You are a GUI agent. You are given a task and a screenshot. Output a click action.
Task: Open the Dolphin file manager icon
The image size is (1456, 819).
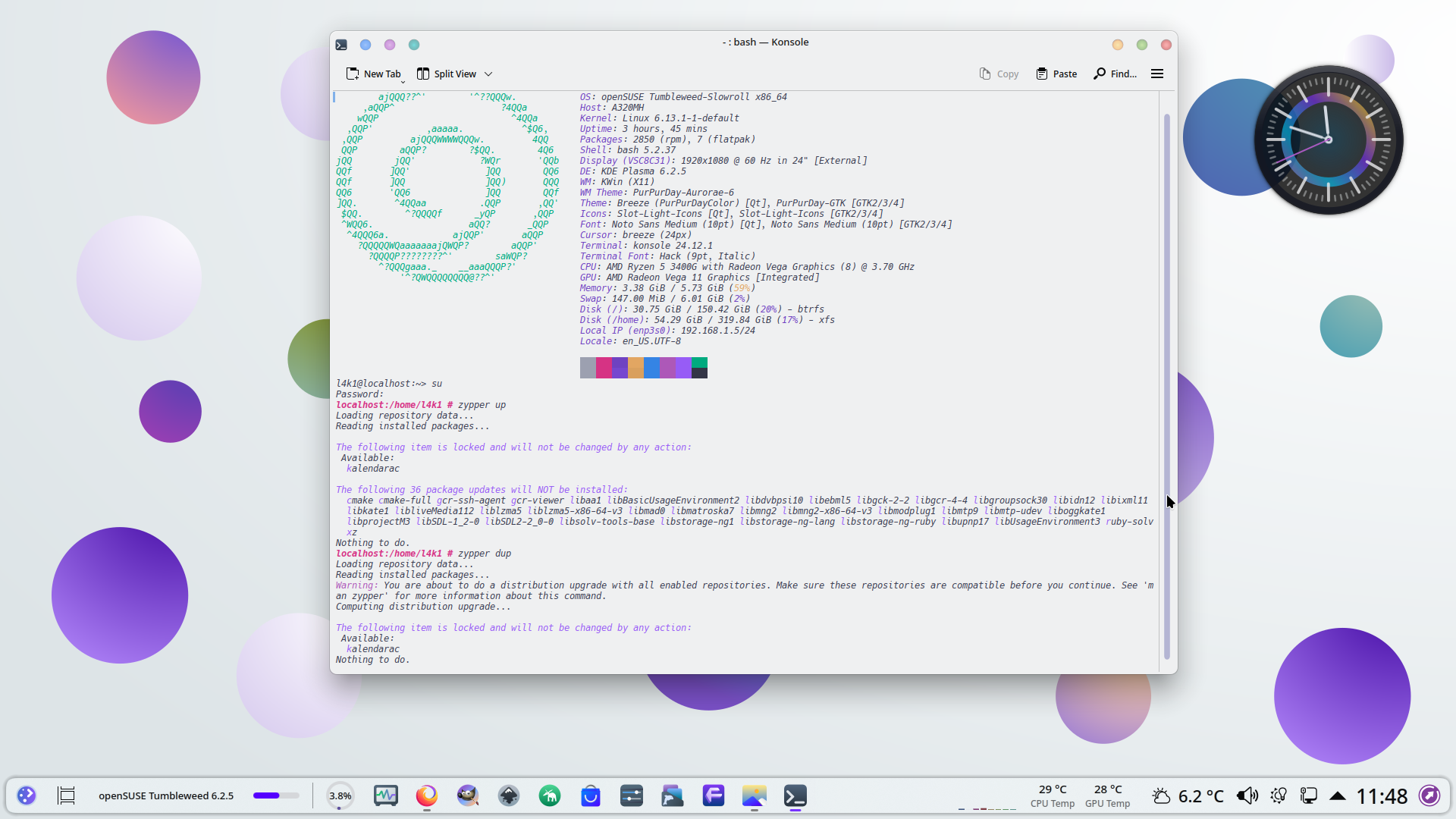click(x=673, y=795)
